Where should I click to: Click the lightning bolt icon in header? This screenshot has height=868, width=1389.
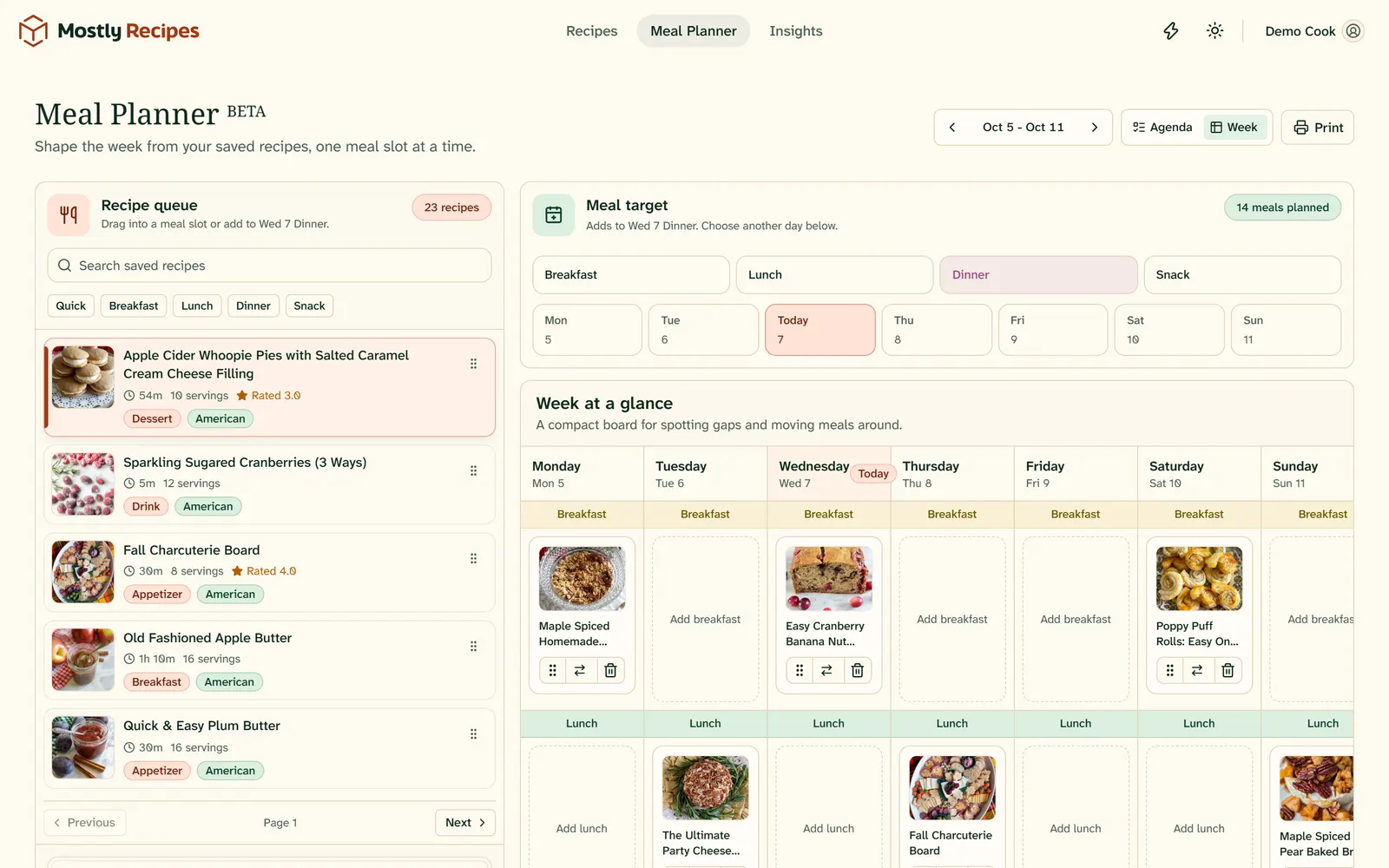click(x=1171, y=31)
